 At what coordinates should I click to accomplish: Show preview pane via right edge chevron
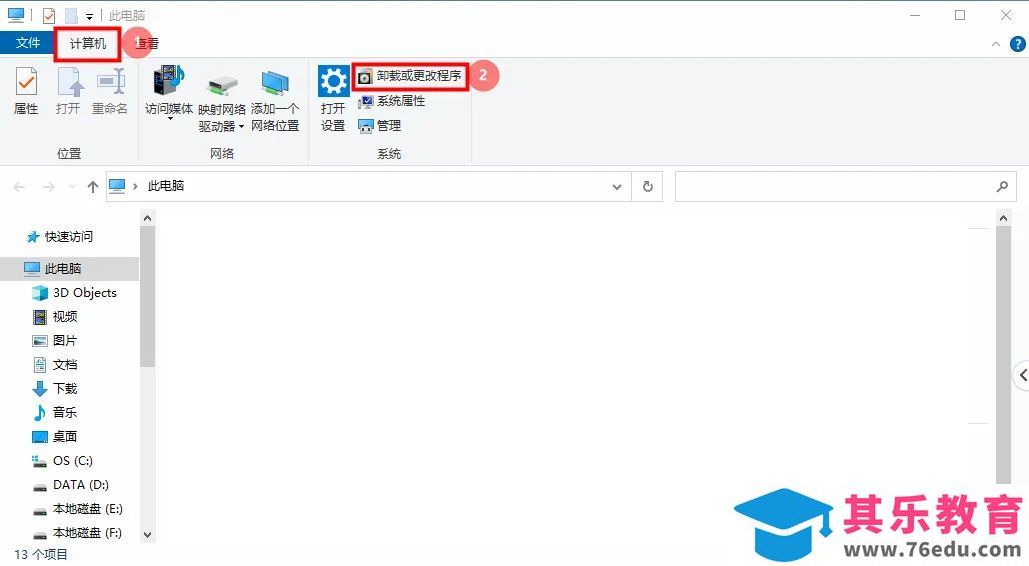pos(1022,375)
